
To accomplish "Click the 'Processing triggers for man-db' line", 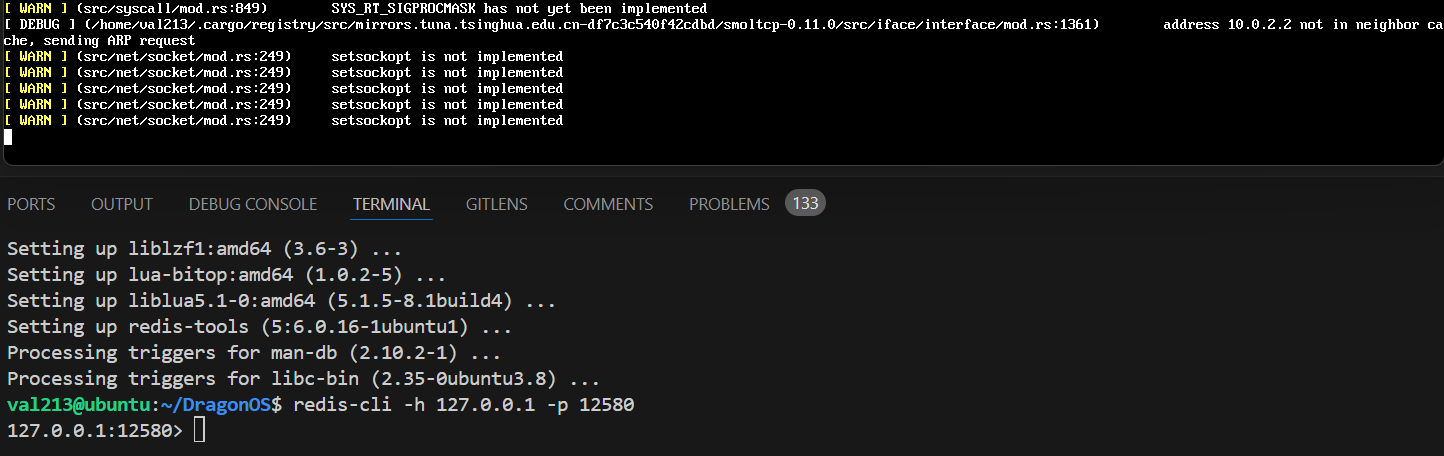I will click(254, 353).
